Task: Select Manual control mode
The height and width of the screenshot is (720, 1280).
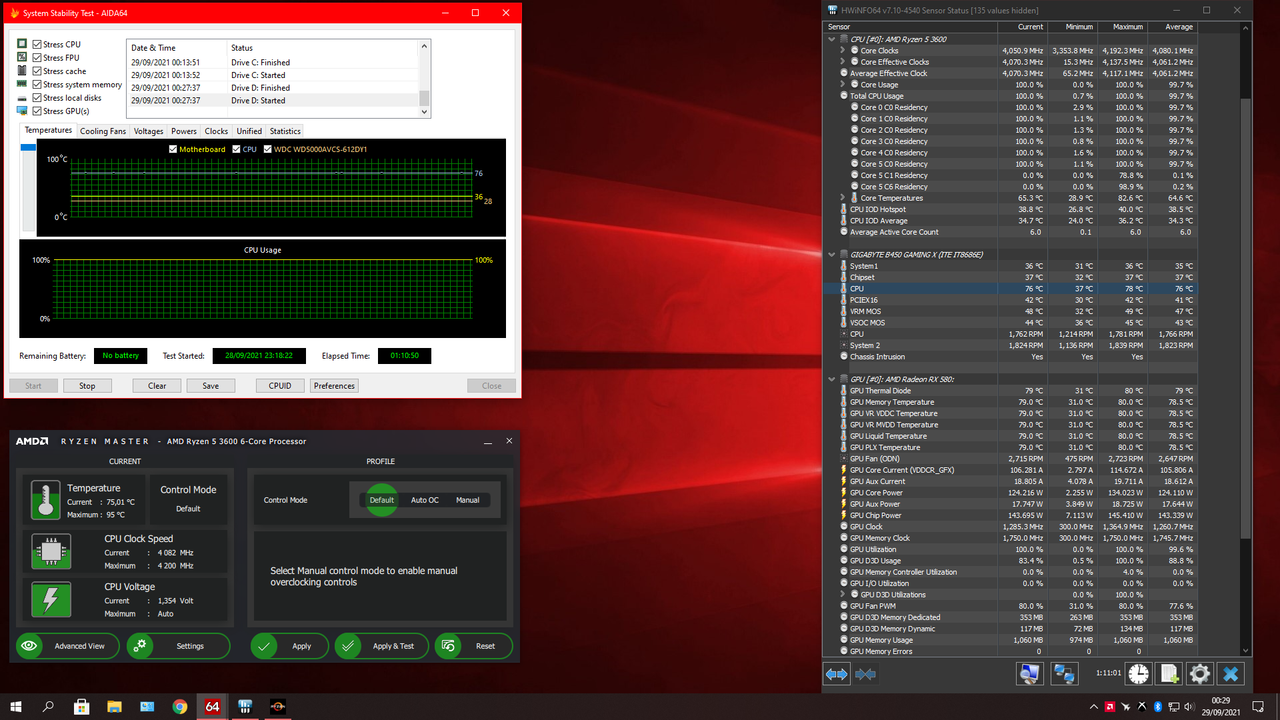Action: tap(467, 500)
